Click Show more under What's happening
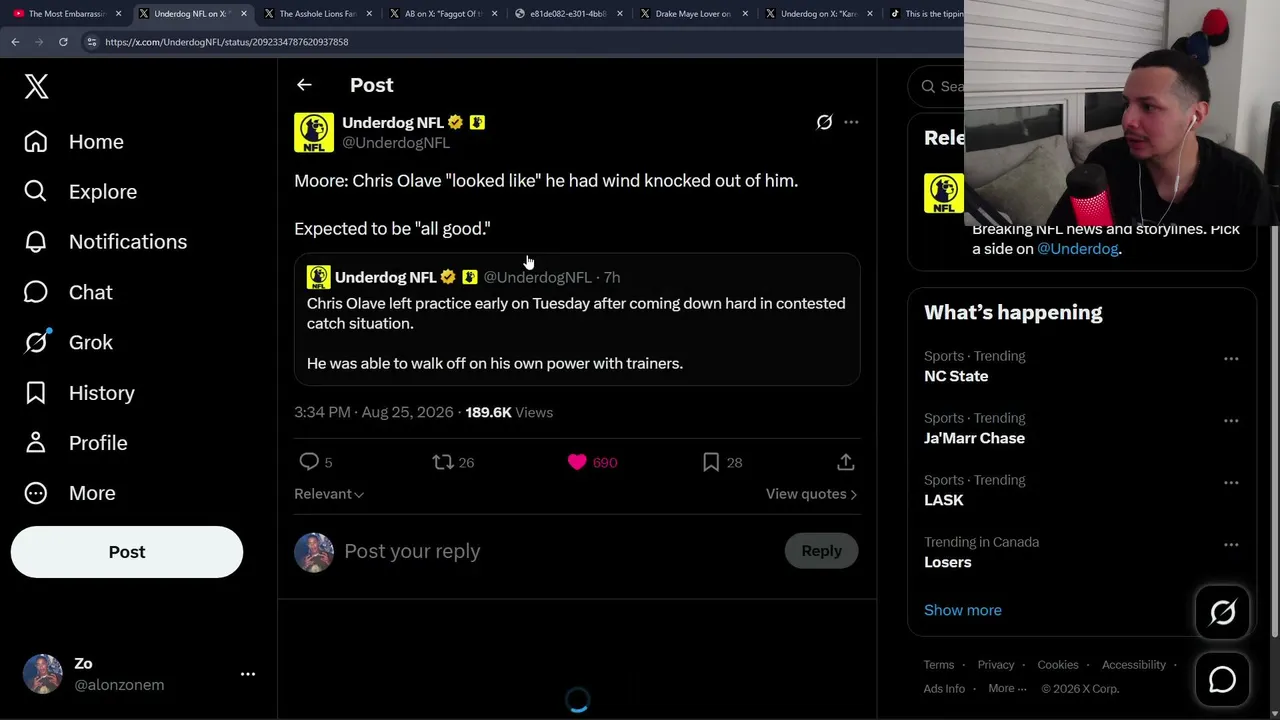The image size is (1280, 720). tap(963, 610)
